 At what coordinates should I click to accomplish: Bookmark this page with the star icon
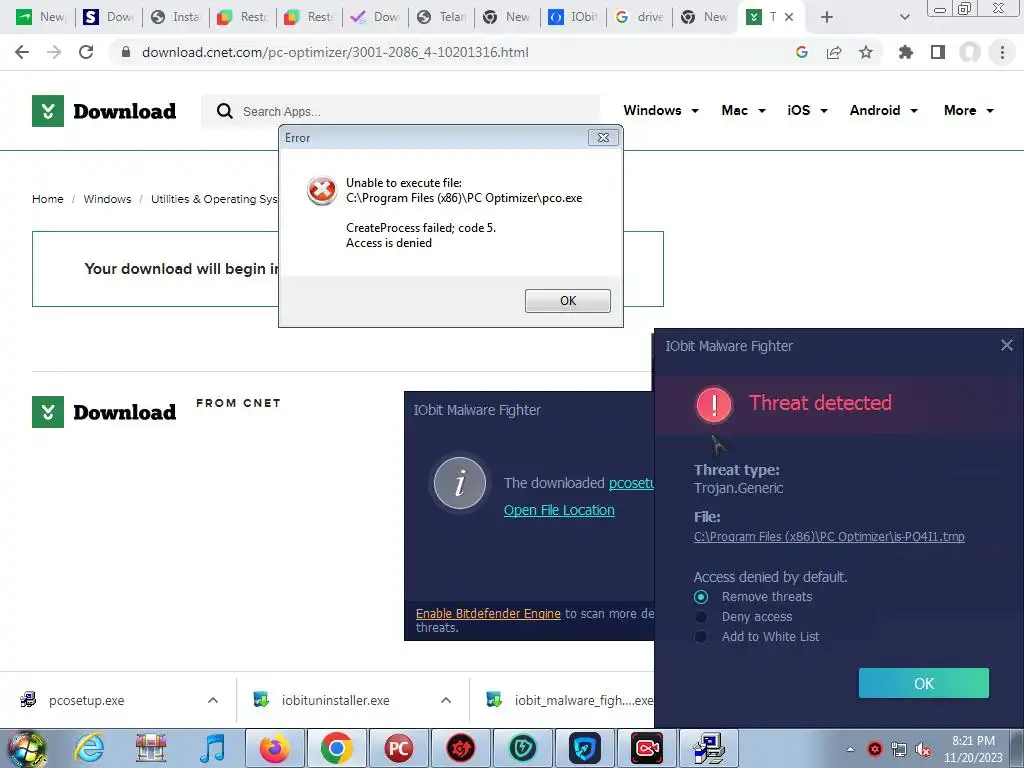pyautogui.click(x=866, y=52)
